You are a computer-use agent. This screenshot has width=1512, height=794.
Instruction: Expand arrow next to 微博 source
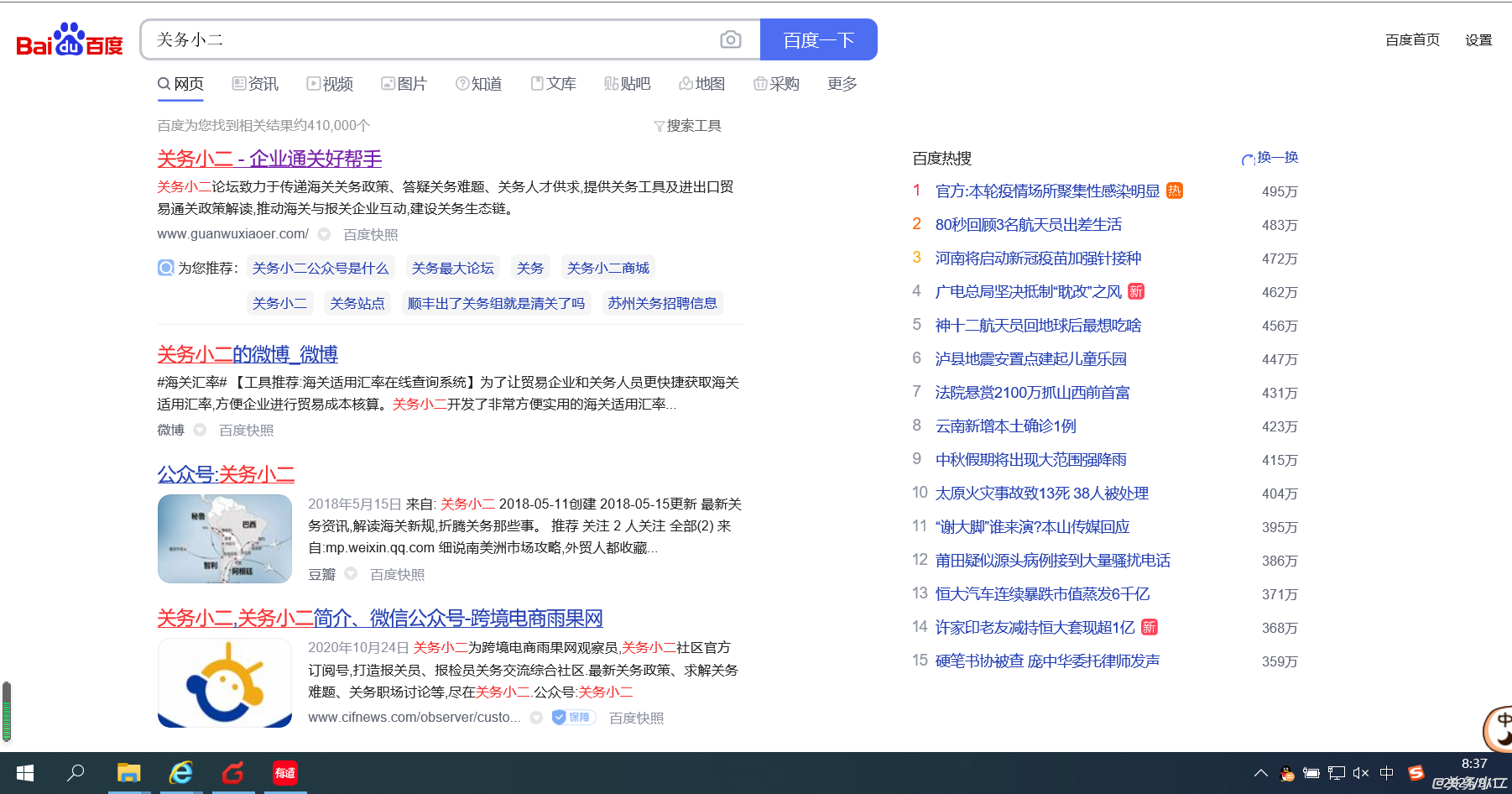(x=200, y=430)
